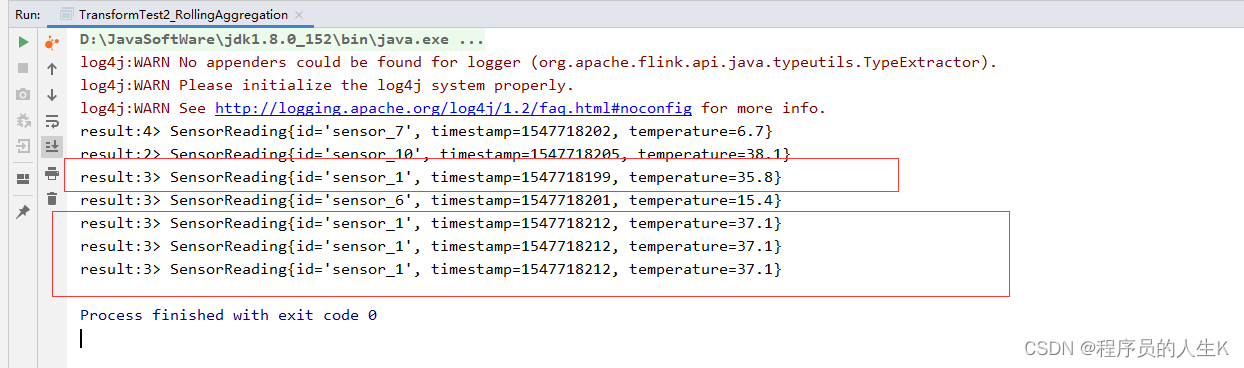Image resolution: width=1244 pixels, height=368 pixels.
Task: Clear console with the trash icon
Action: point(52,199)
